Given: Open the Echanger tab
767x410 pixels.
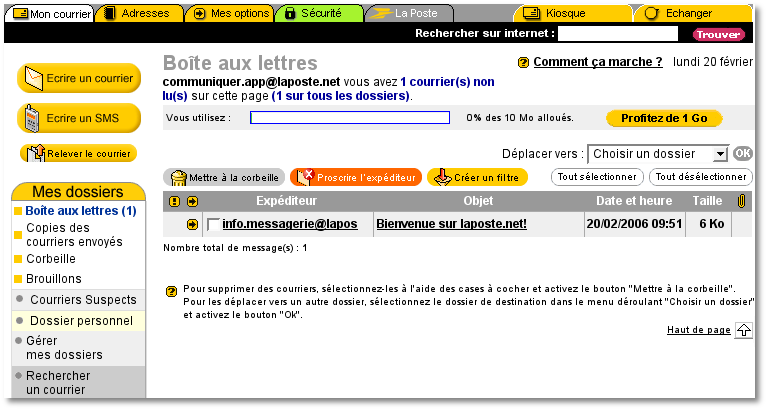Looking at the screenshot, I should pos(693,13).
